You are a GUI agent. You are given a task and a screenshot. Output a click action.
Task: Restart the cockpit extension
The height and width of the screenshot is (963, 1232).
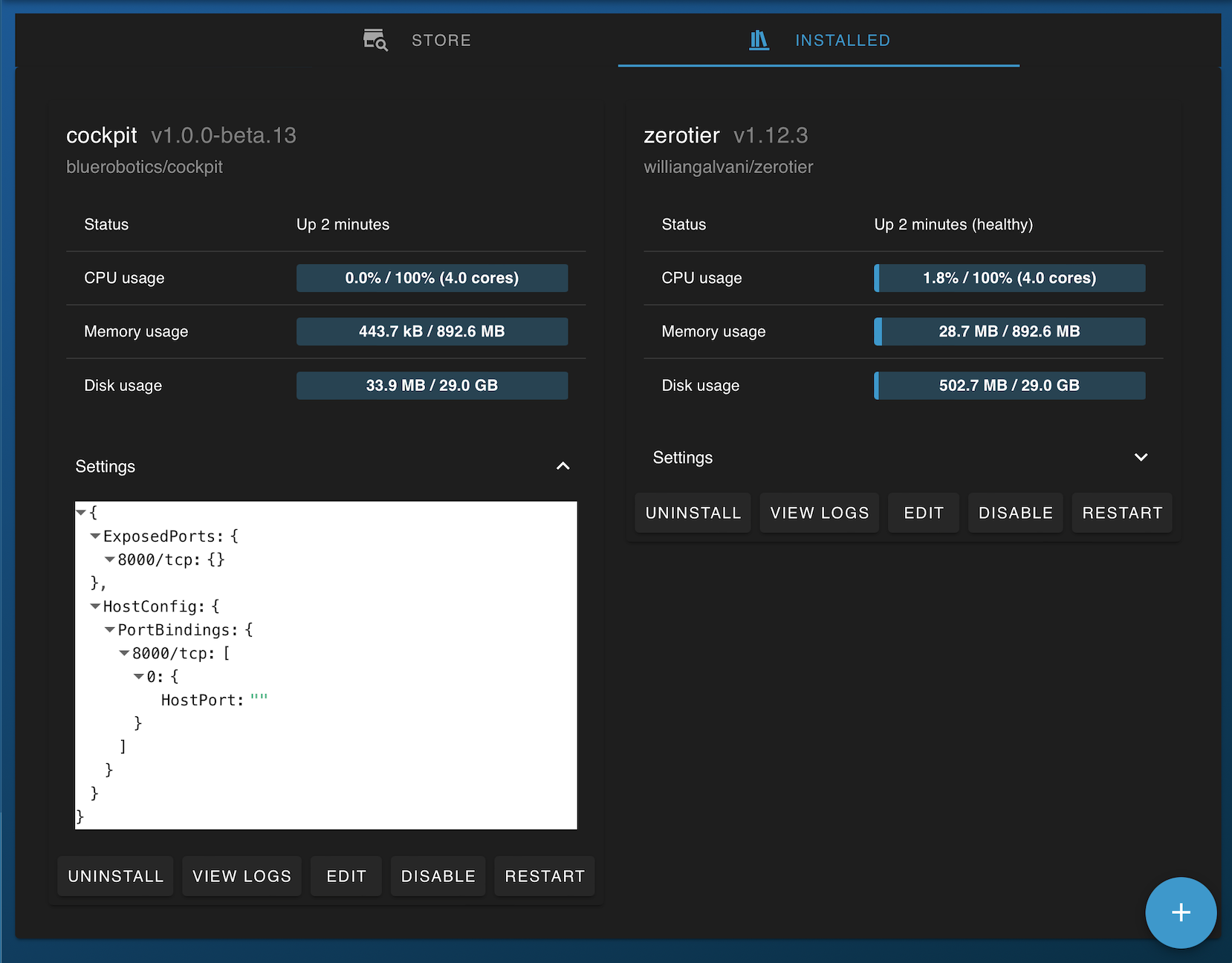(545, 876)
